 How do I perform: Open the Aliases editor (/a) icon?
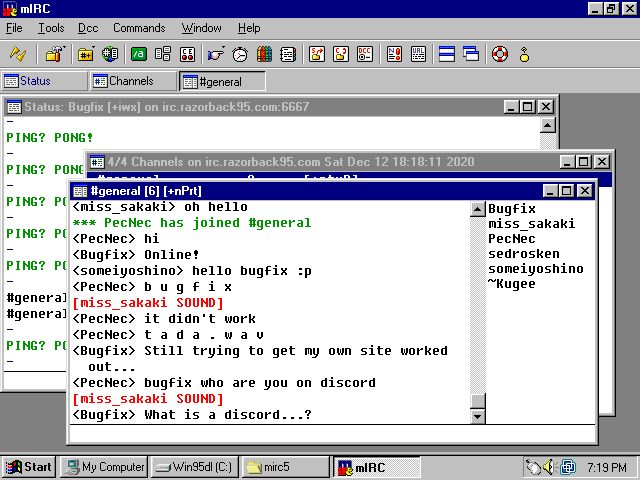[x=139, y=54]
